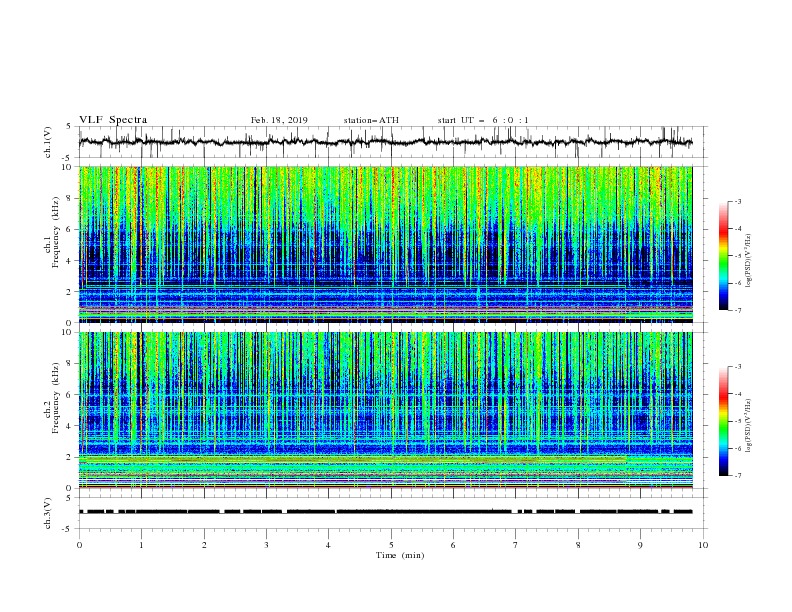Click "-3" on the ch.1 color bar
This screenshot has width=792, height=612.
[737, 201]
